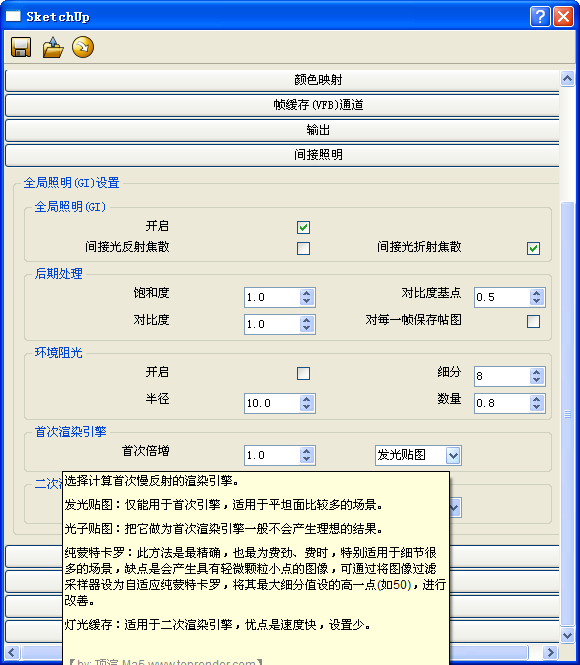This screenshot has height=665, width=580.
Task: Expand the 颜色映射 rollout
Action: 282,80
